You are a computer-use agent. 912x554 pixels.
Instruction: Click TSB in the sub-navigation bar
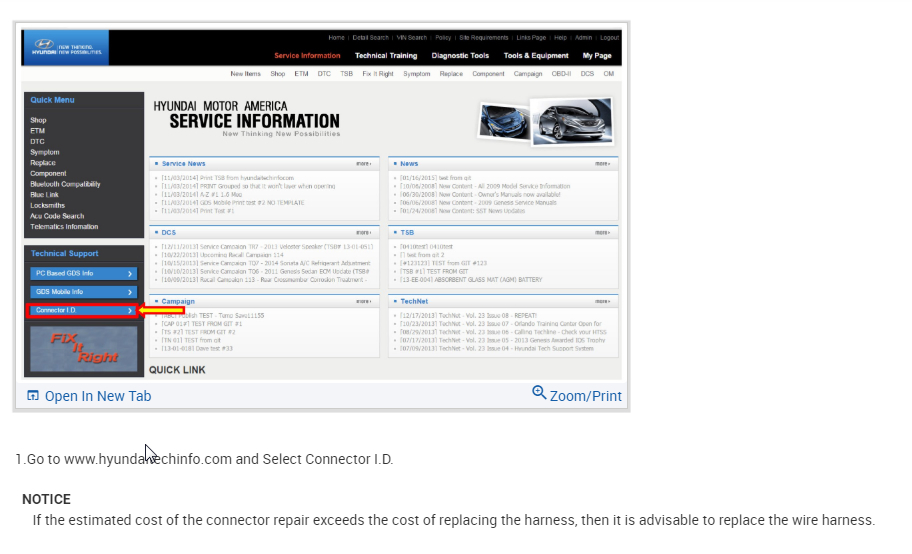click(x=347, y=74)
